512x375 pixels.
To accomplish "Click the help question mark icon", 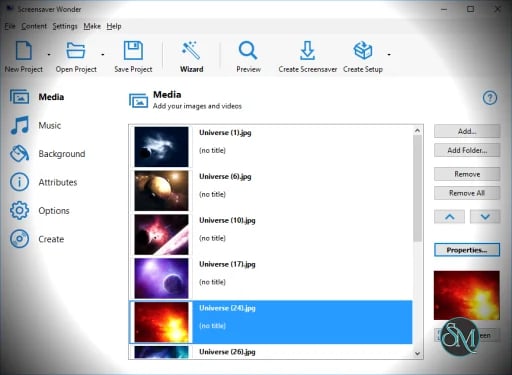I will click(x=490, y=98).
